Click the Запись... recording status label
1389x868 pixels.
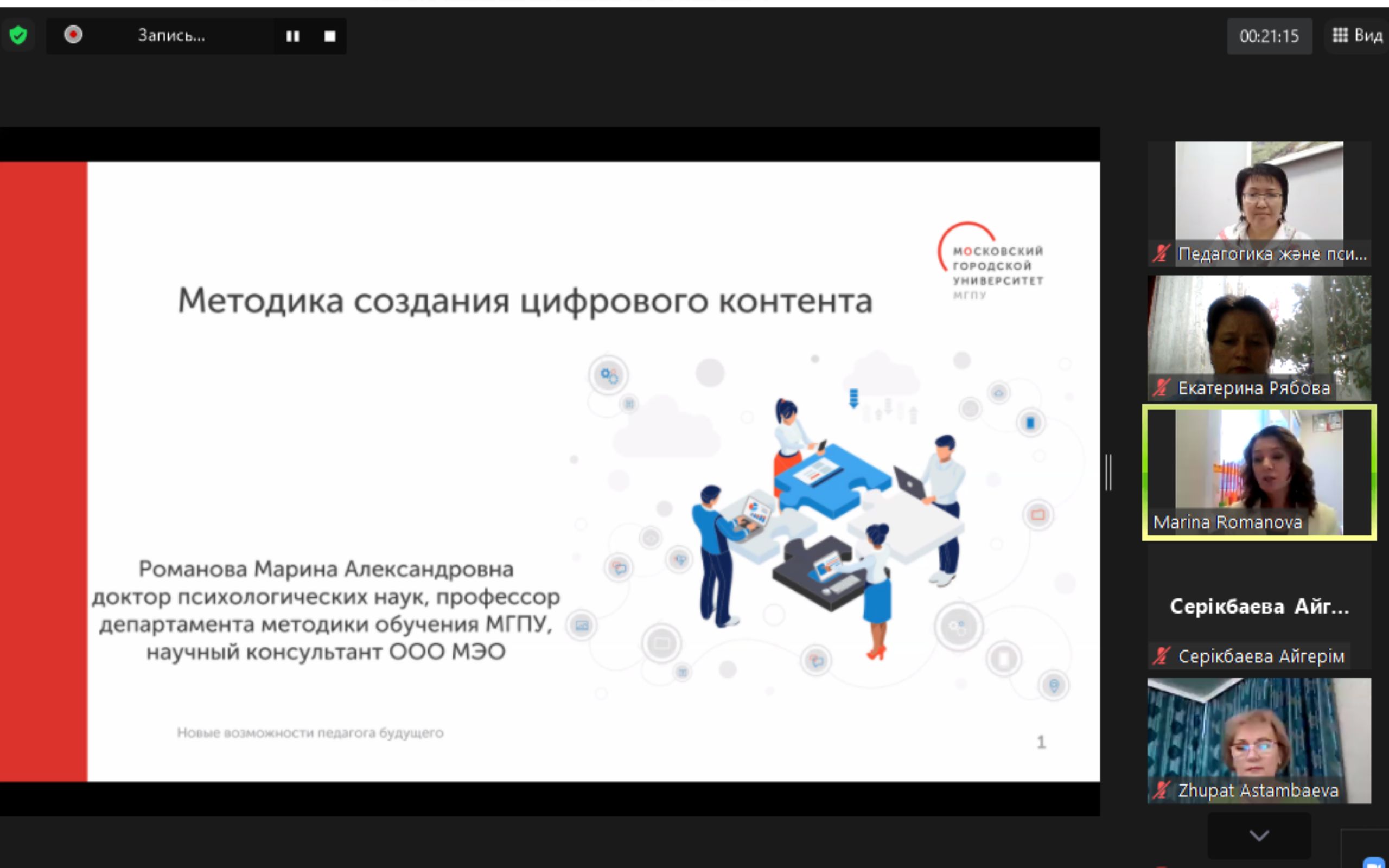[171, 36]
